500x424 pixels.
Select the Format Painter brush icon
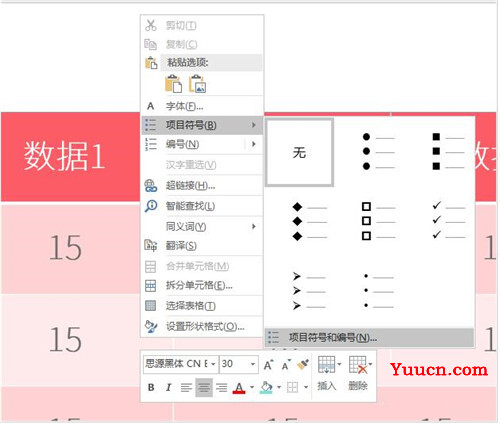click(x=303, y=365)
